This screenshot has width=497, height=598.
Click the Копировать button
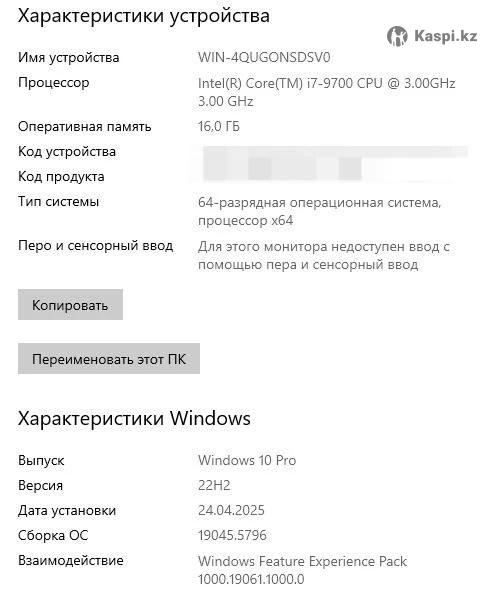click(70, 304)
